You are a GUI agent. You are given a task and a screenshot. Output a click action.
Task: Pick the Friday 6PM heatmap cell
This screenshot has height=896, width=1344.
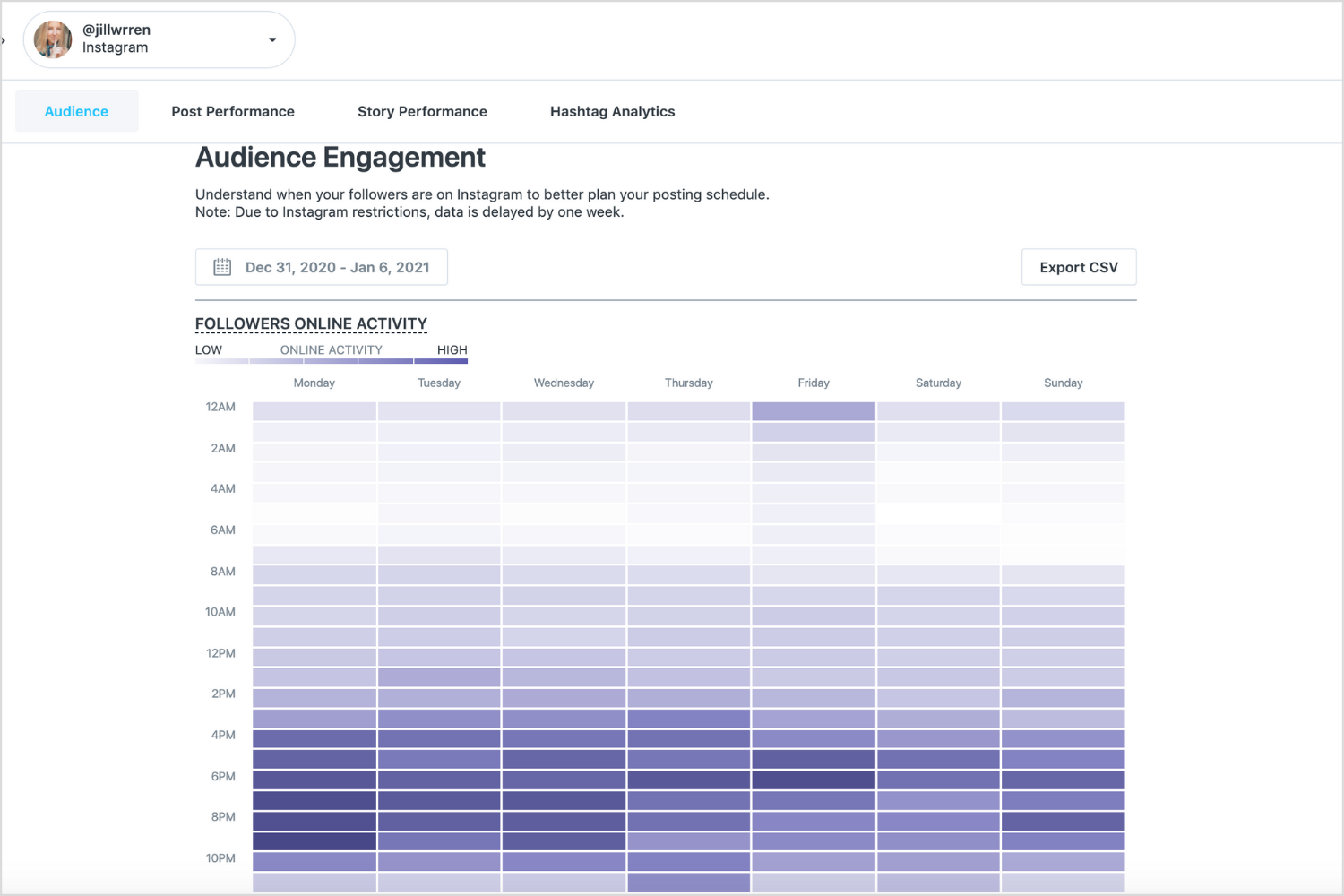pos(814,780)
